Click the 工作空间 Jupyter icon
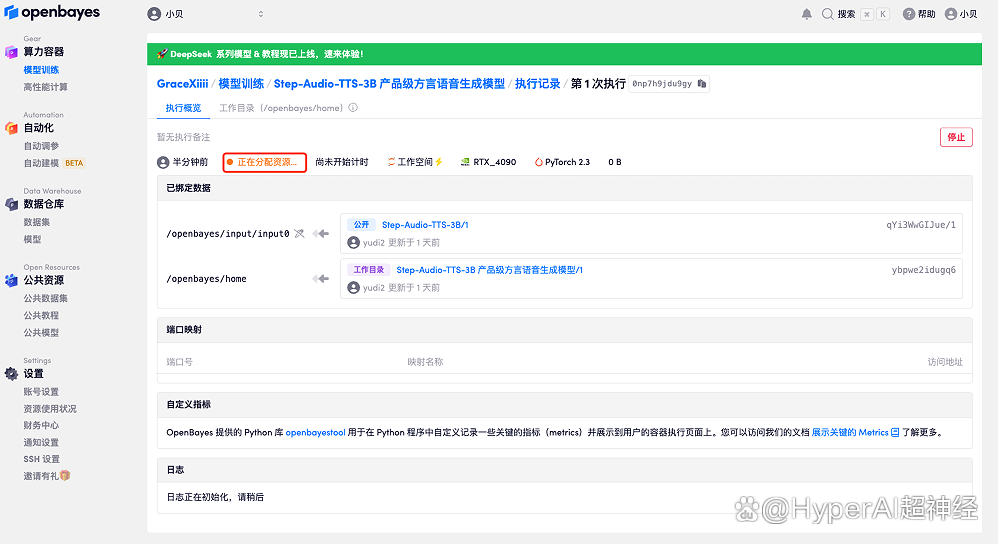Image resolution: width=998 pixels, height=544 pixels. click(x=391, y=162)
